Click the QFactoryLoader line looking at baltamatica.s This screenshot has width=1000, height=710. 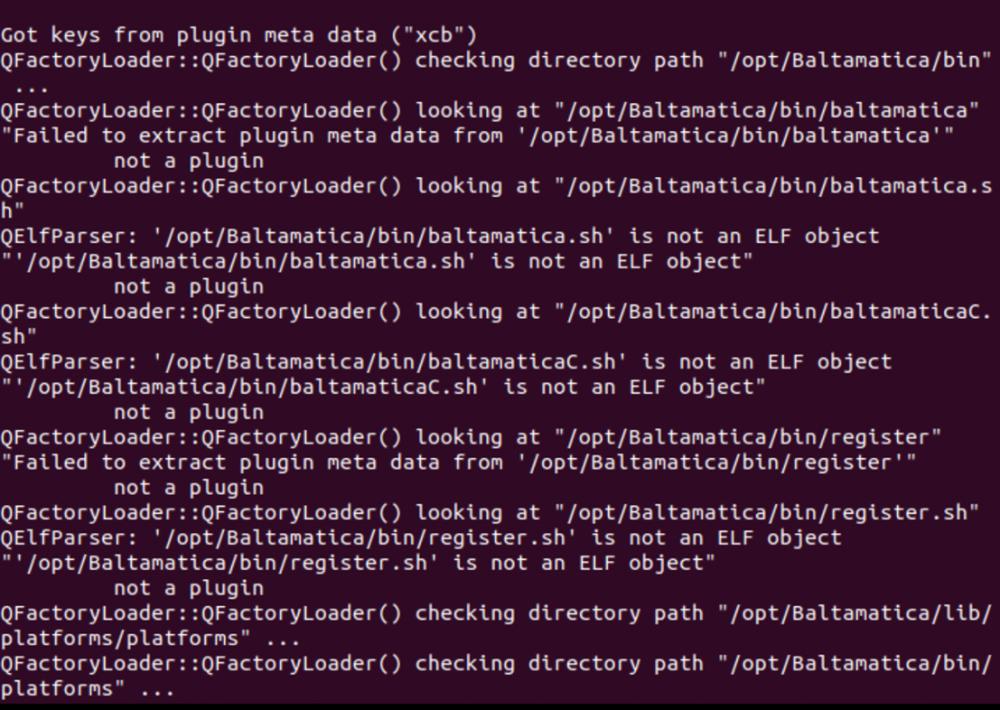click(x=495, y=185)
